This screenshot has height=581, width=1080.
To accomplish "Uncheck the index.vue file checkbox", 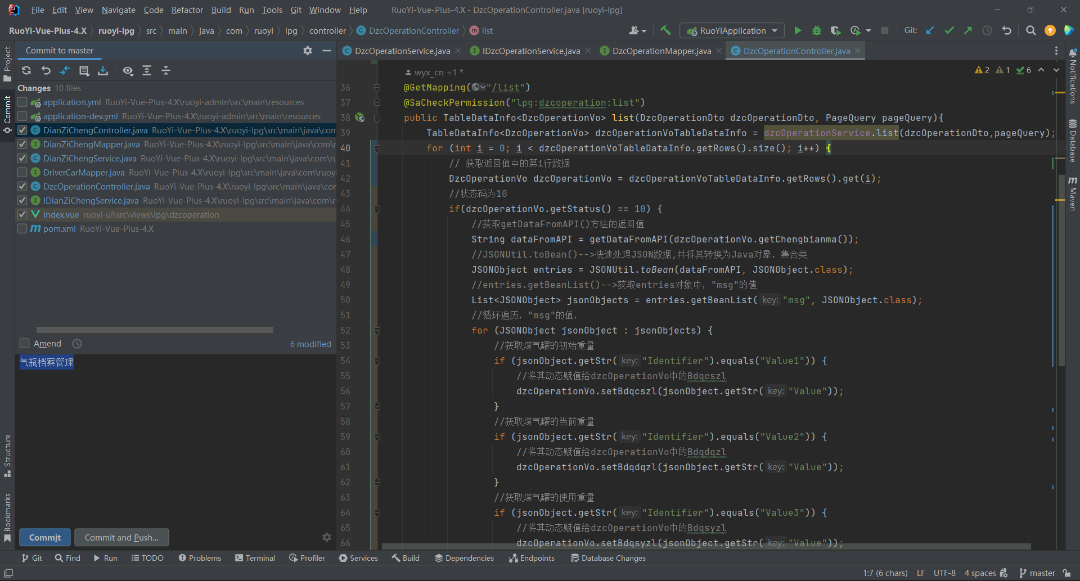I will [22, 214].
